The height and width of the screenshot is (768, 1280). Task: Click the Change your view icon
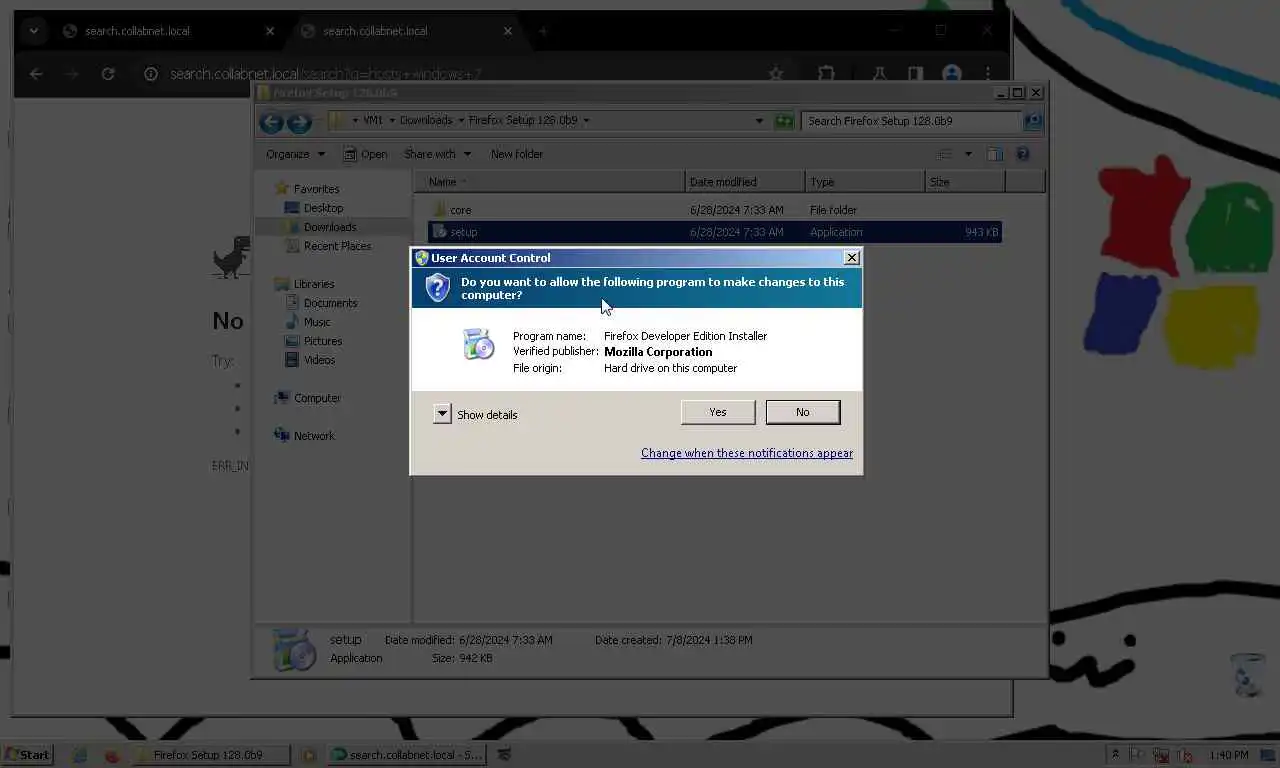click(945, 154)
